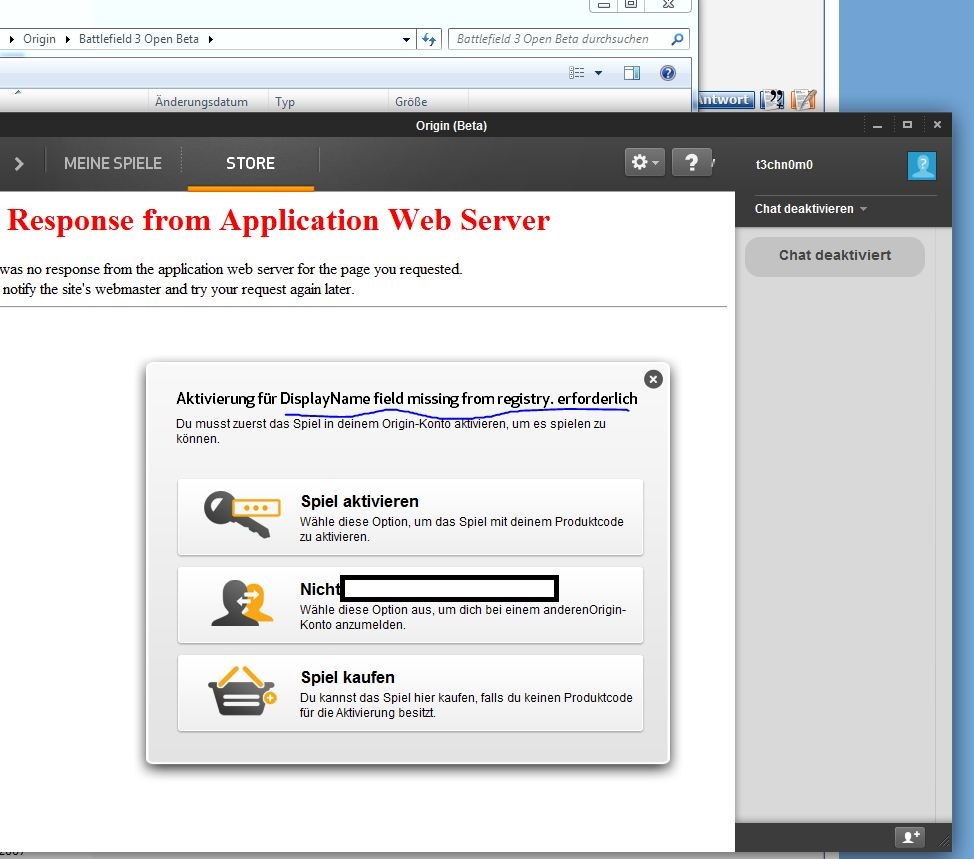Click the switch user icon in the Nicht option
Screen dimensions: 974x859
click(x=243, y=603)
